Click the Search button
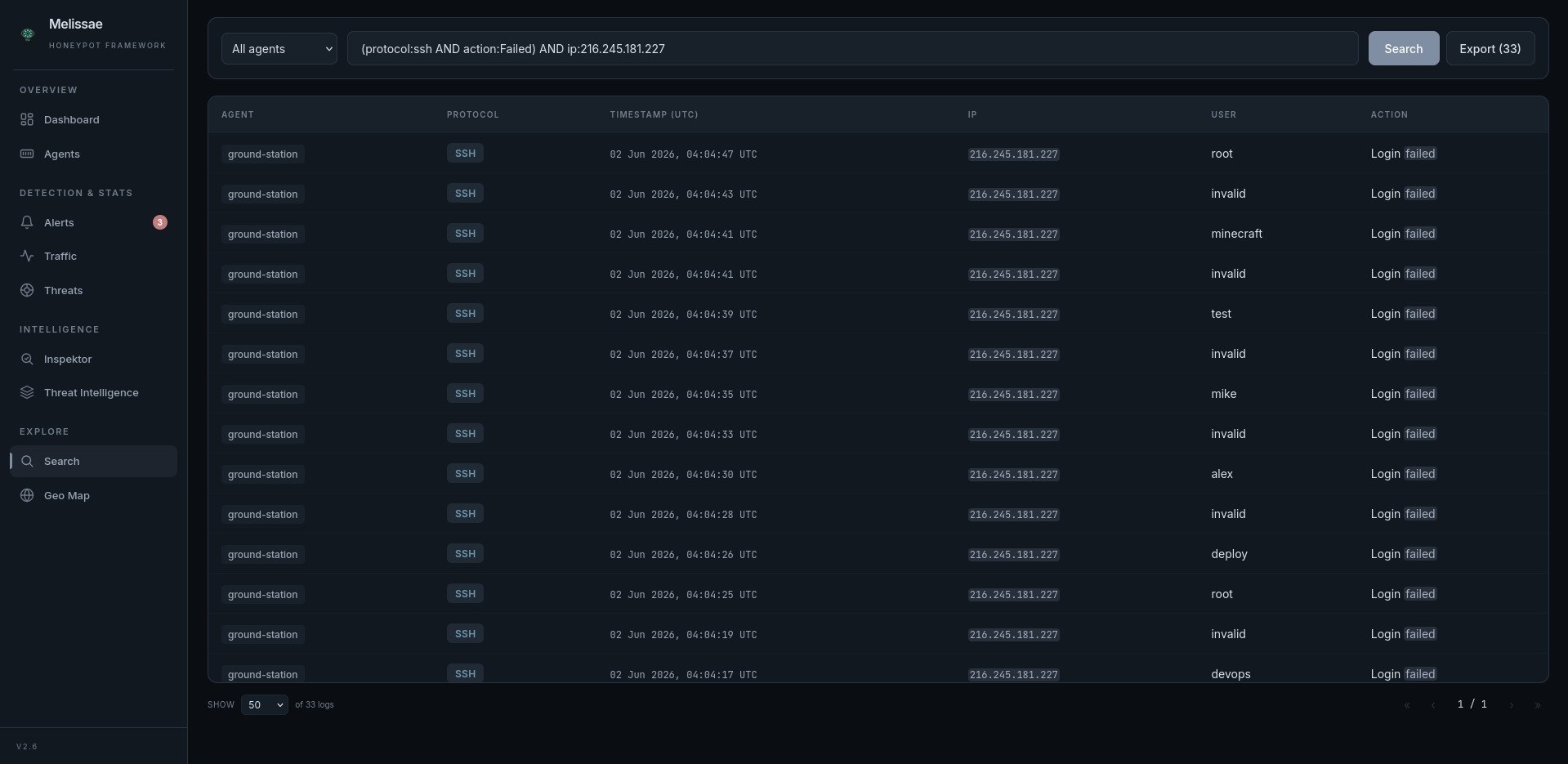 pyautogui.click(x=1404, y=49)
